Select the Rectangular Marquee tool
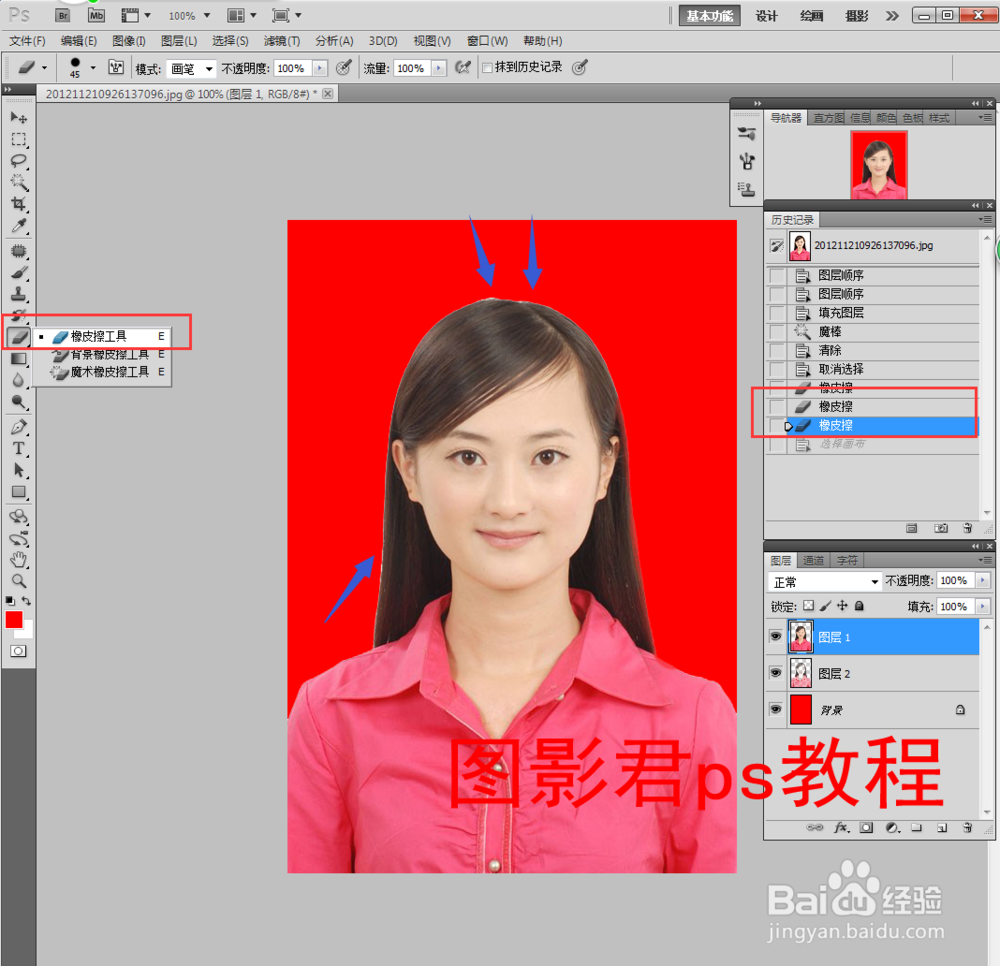 tap(18, 139)
